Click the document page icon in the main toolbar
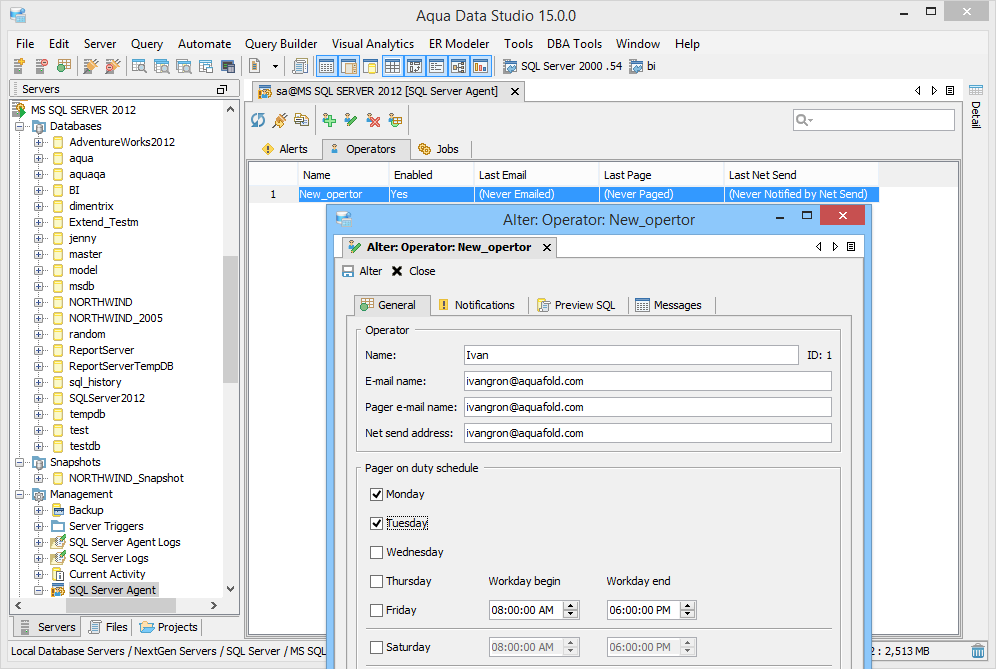Image resolution: width=996 pixels, height=669 pixels. (255, 65)
